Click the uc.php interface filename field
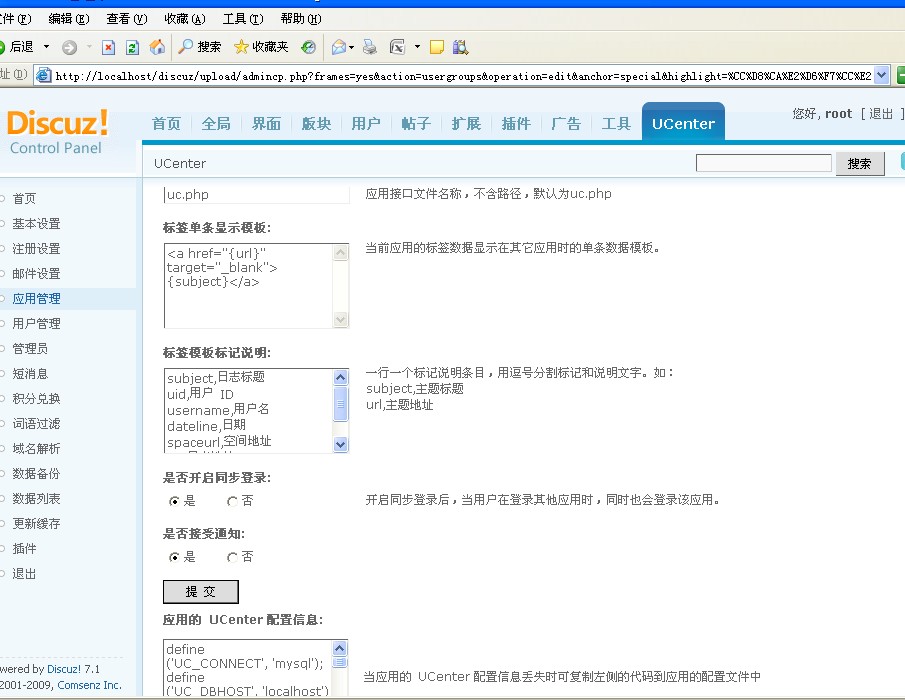This screenshot has height=700, width=905. 257,194
